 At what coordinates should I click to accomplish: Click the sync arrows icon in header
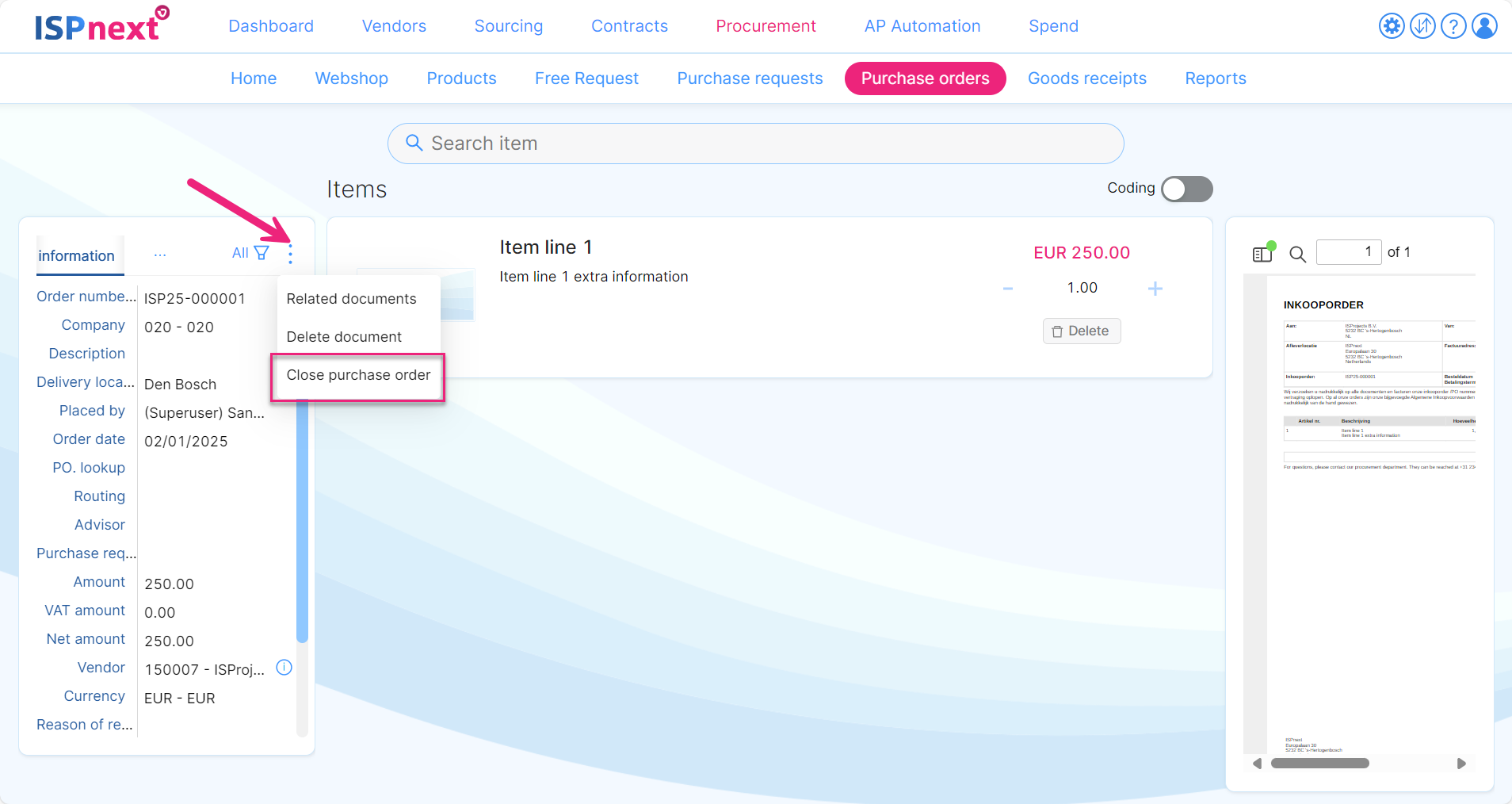pos(1422,26)
